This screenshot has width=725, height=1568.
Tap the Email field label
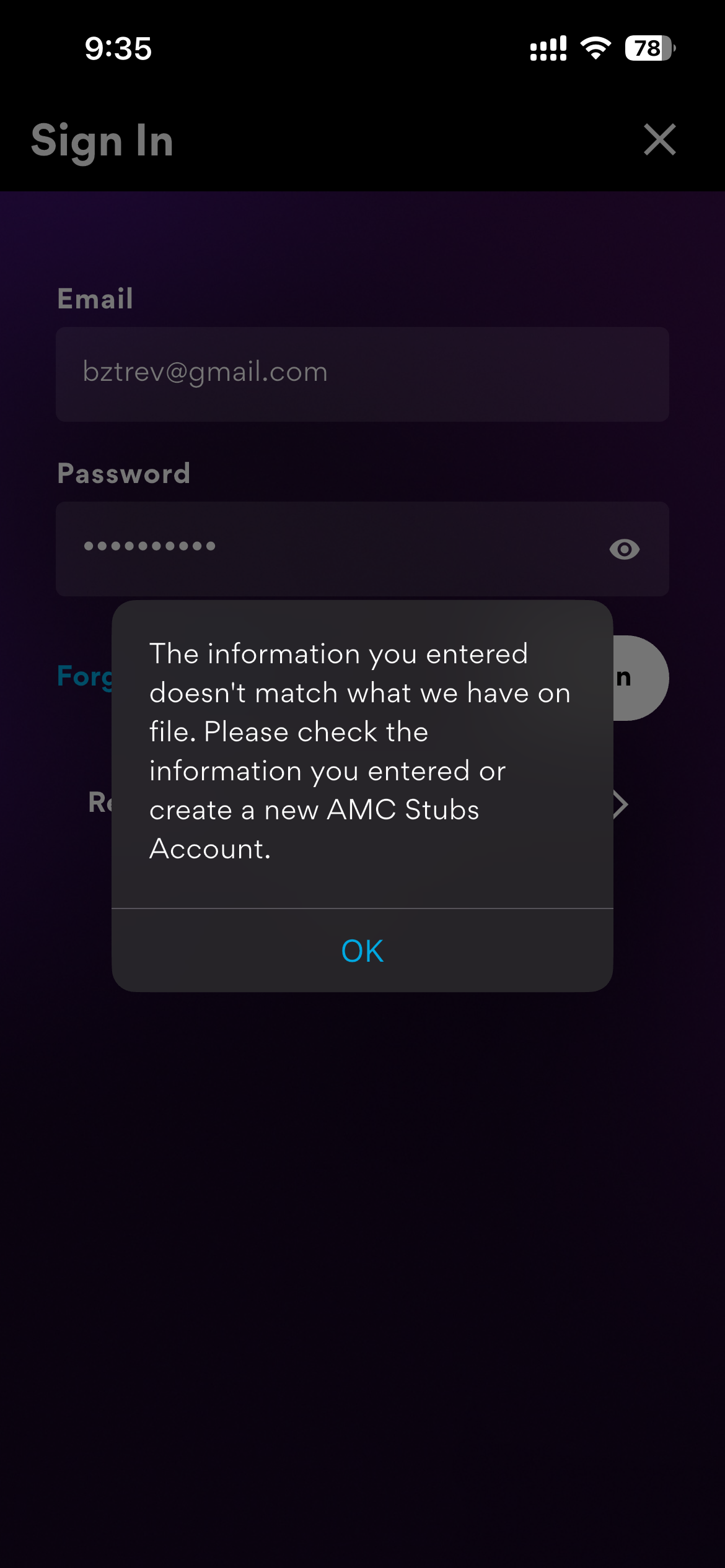[95, 298]
